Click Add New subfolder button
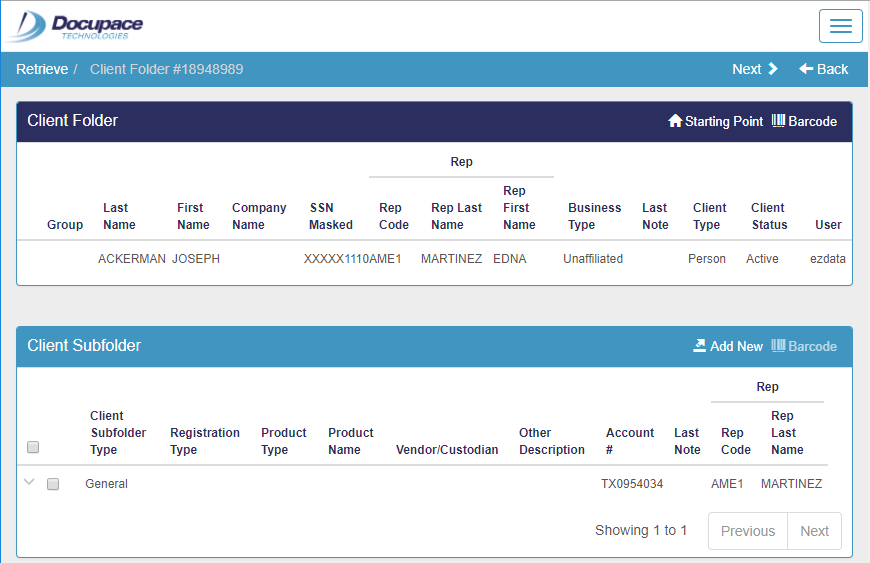The width and height of the screenshot is (870, 563). [x=728, y=346]
